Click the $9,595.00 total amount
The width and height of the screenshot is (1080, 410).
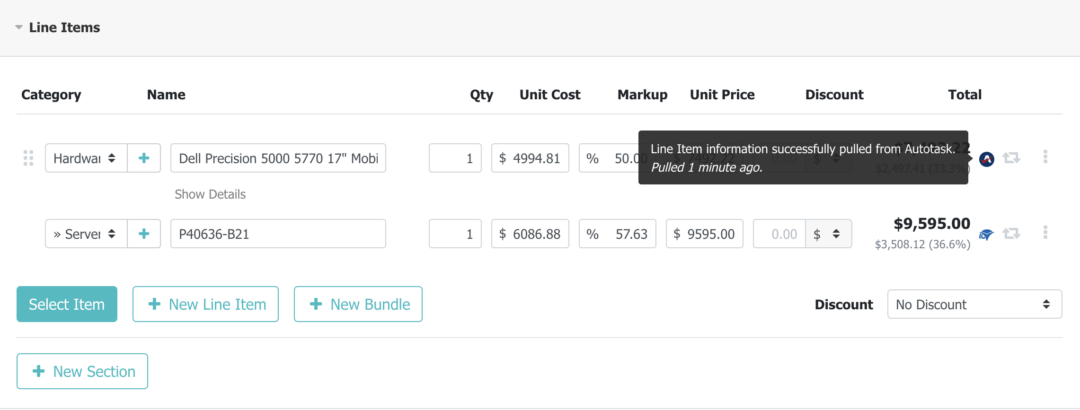[932, 223]
